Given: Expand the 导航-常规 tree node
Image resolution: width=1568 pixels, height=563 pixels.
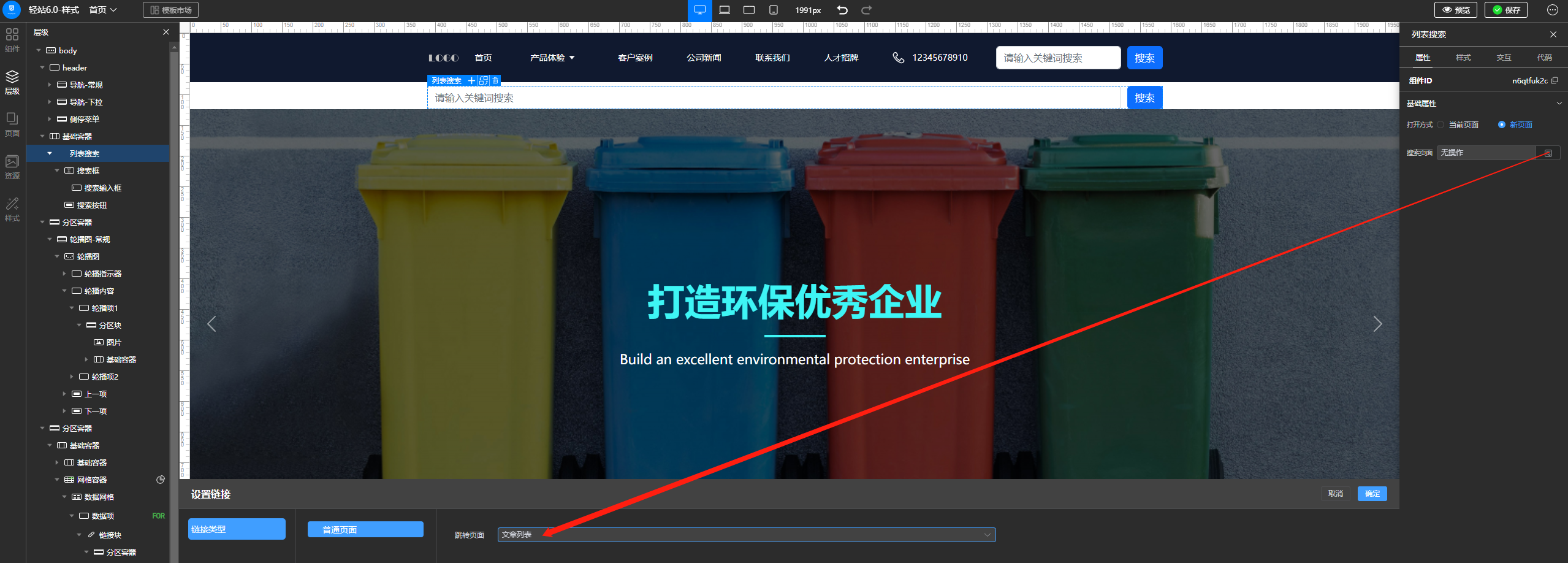Looking at the screenshot, I should 50,85.
